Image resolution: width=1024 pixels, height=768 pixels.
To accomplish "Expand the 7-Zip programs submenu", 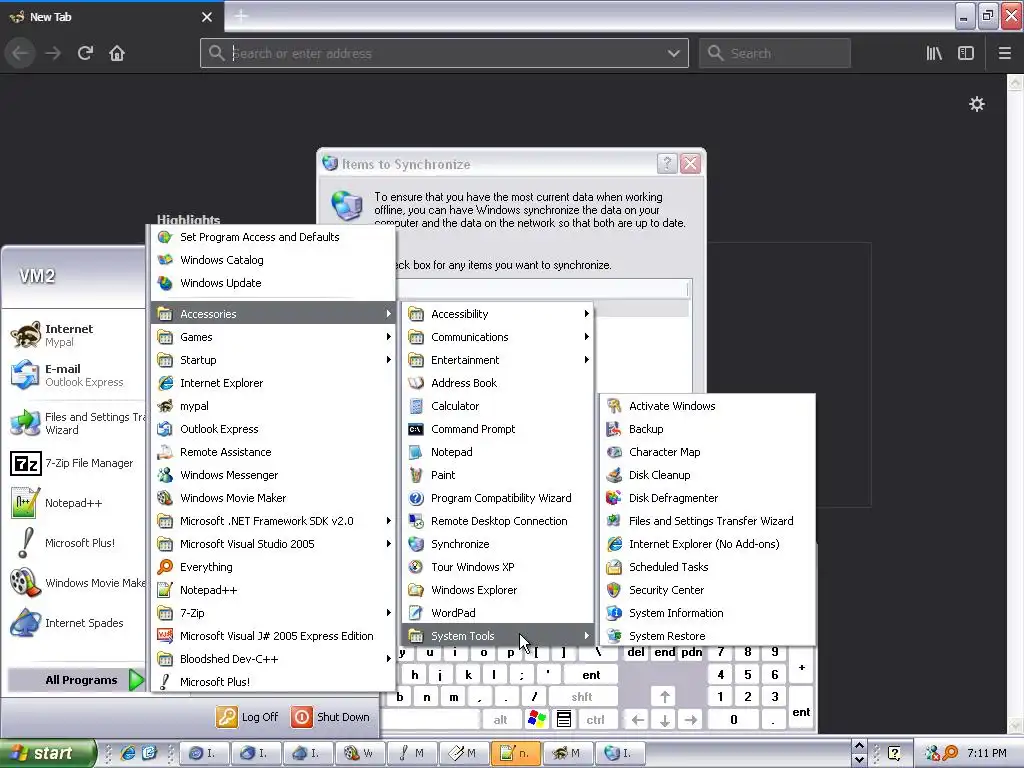I will click(x=273, y=613).
